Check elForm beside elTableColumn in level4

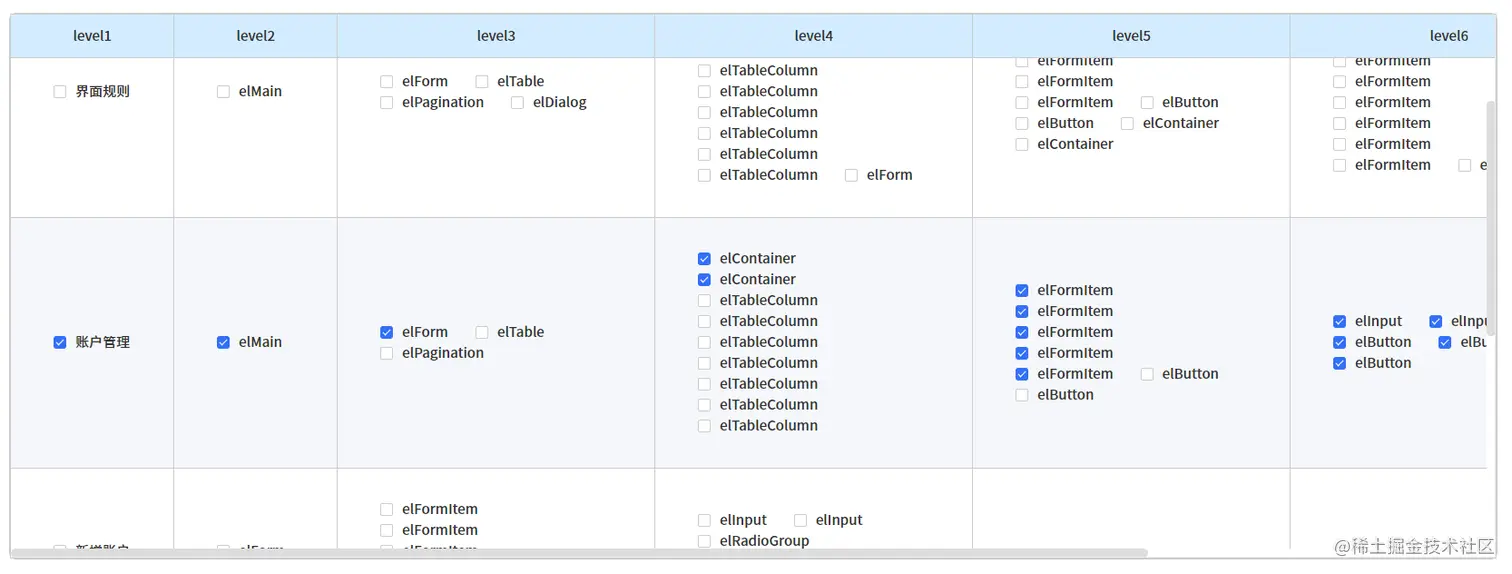851,176
